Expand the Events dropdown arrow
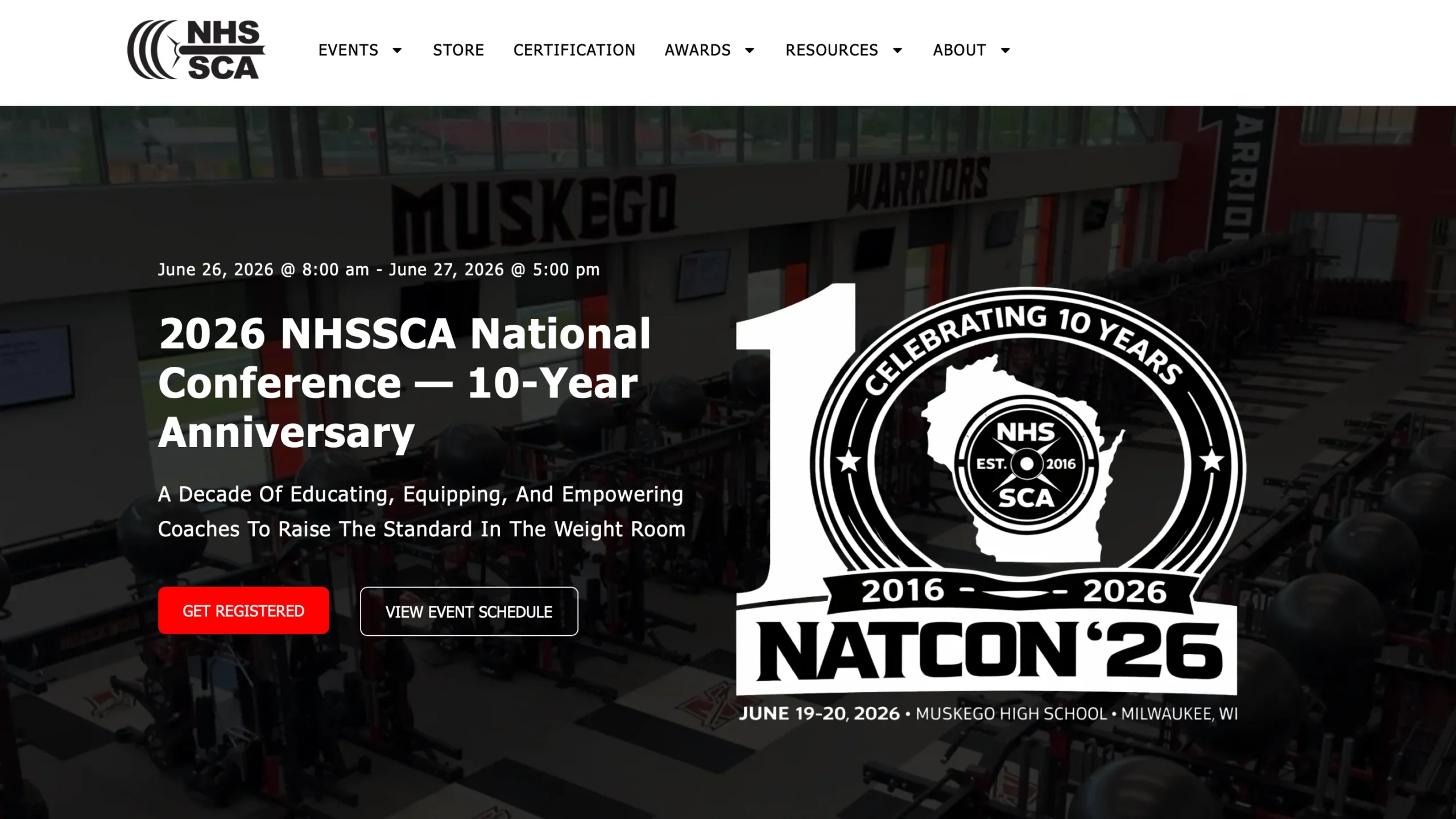The image size is (1456, 819). coord(398,51)
